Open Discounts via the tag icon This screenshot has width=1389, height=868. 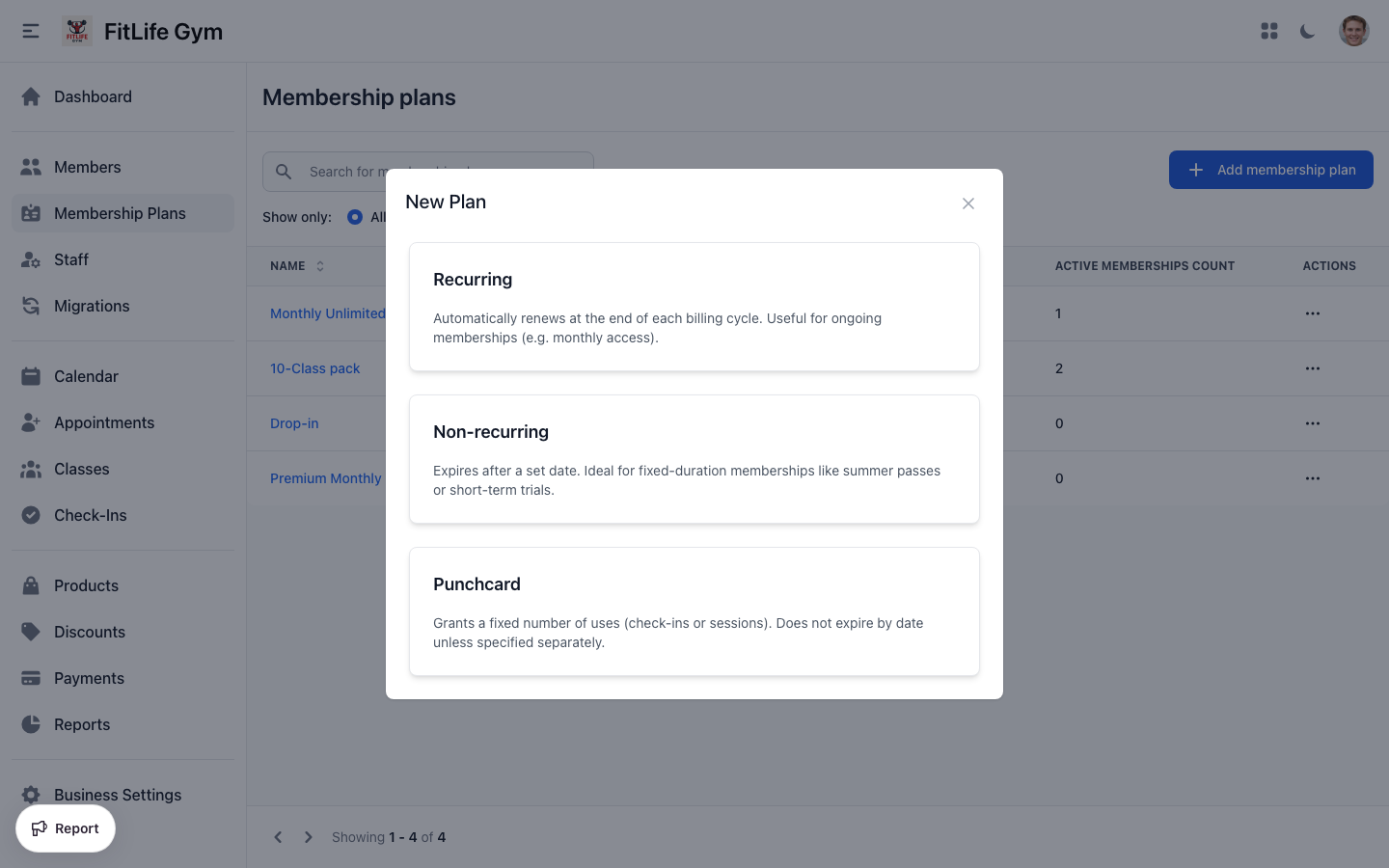point(32,632)
